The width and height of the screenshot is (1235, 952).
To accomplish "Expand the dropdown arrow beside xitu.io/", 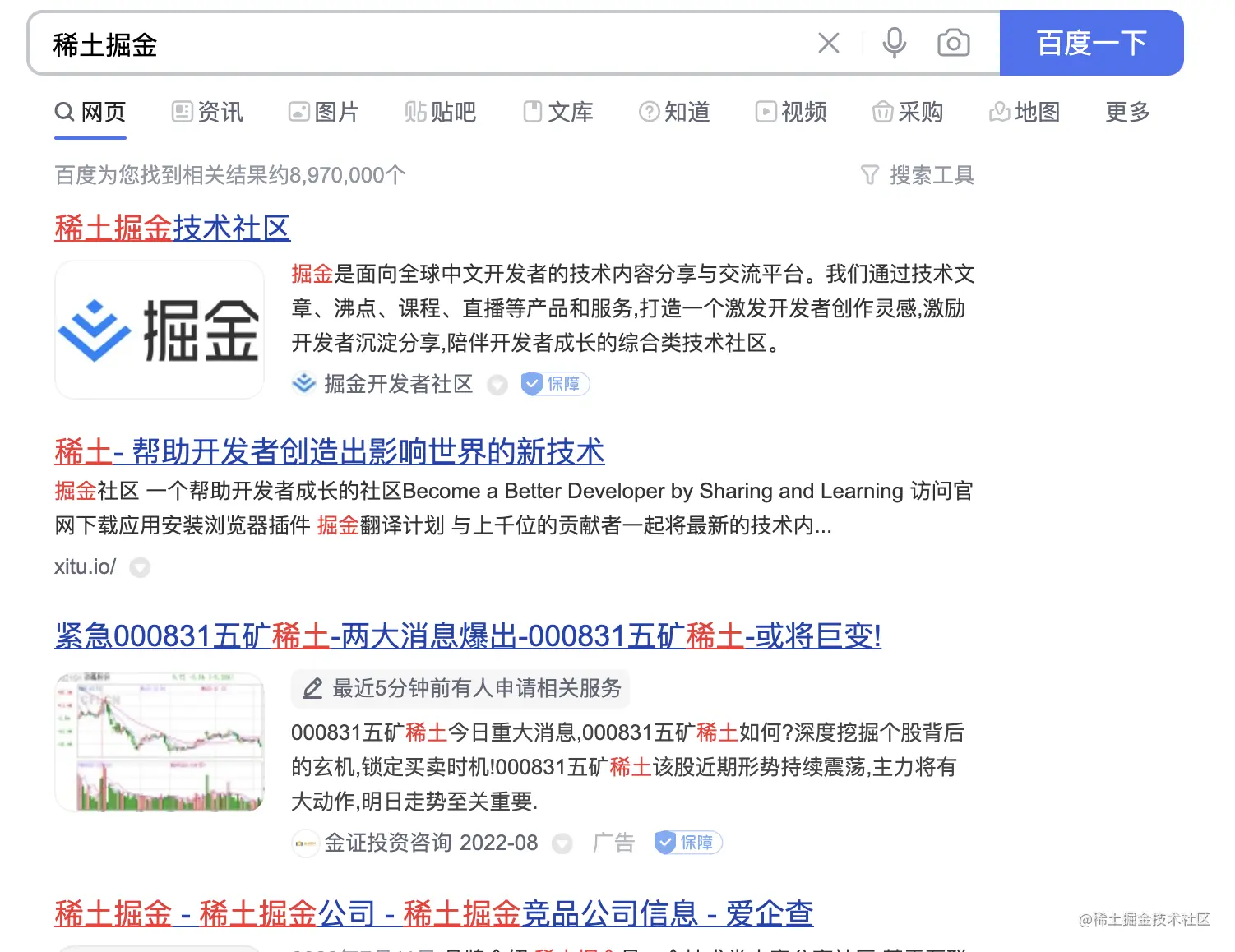I will [x=141, y=567].
